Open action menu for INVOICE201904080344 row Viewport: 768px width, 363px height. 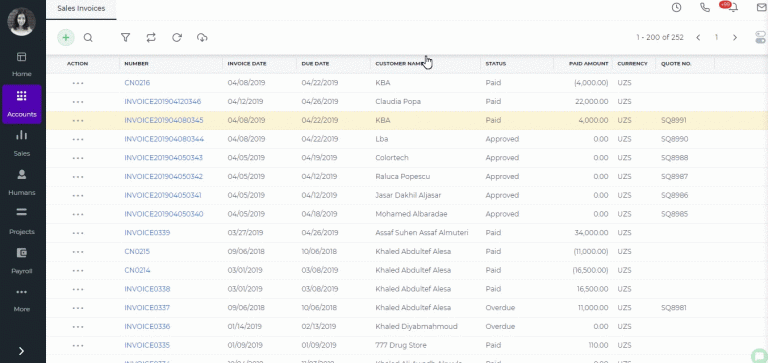(x=78, y=139)
